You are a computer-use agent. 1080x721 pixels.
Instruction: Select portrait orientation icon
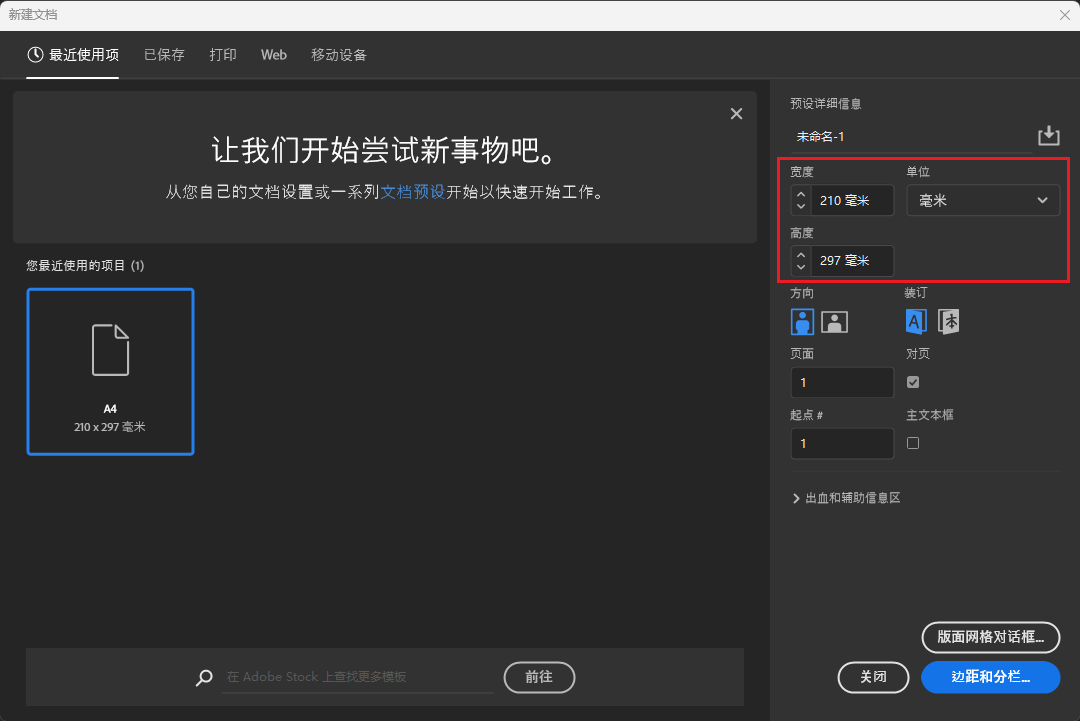pos(802,321)
